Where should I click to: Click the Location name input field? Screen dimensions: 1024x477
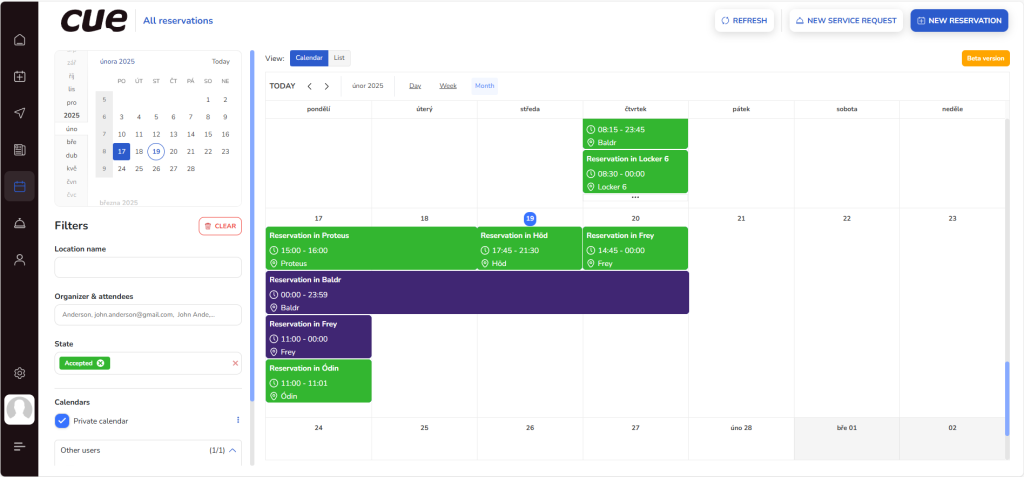point(148,267)
